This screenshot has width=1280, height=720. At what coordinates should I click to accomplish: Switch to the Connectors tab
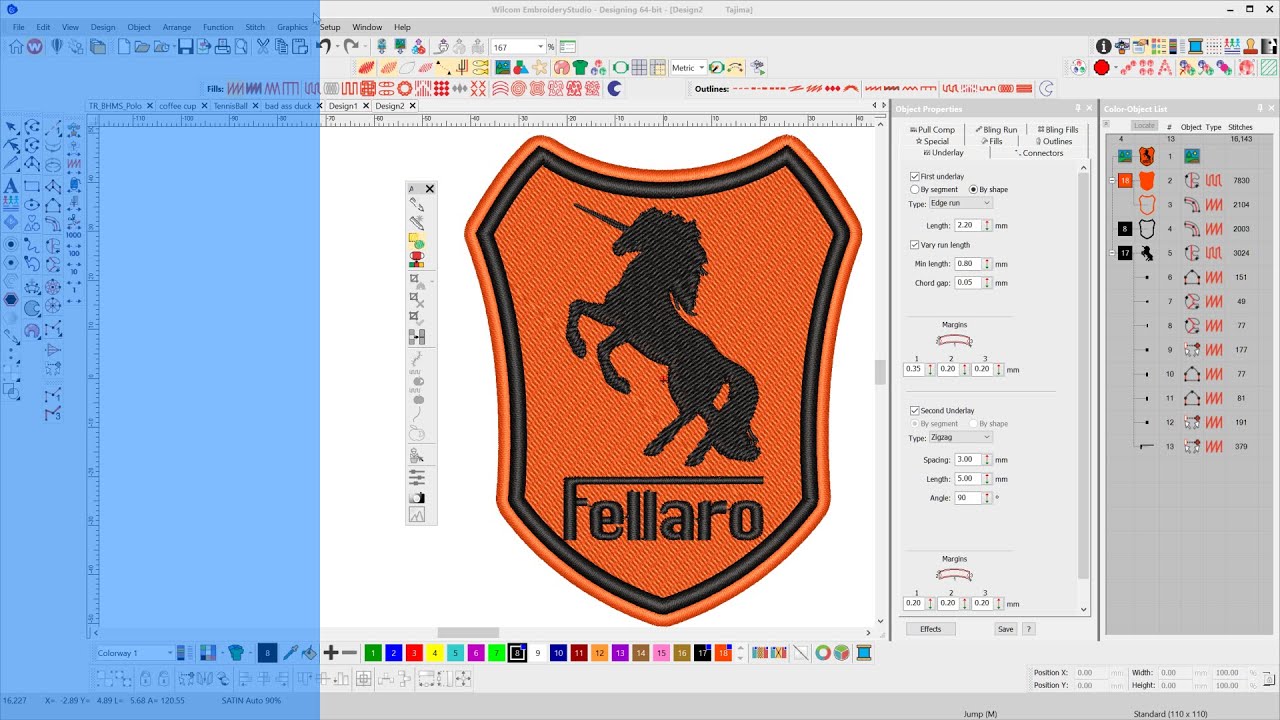pos(1040,153)
